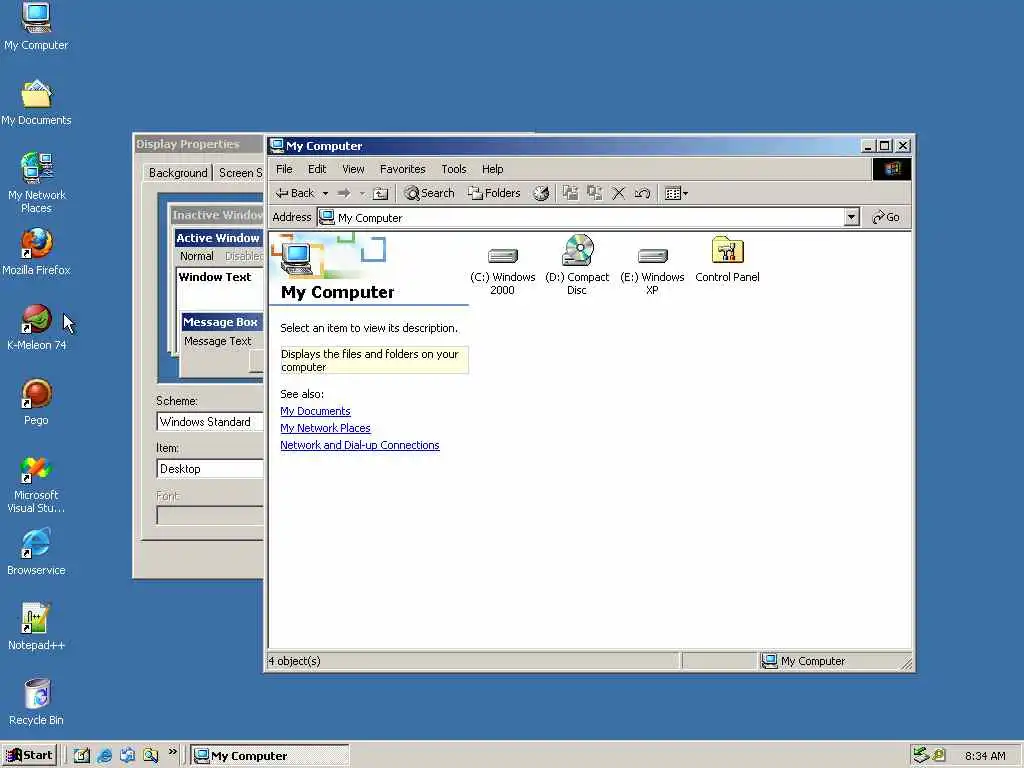Open the Edit menu
Screen dimensions: 1024x768
coord(317,169)
